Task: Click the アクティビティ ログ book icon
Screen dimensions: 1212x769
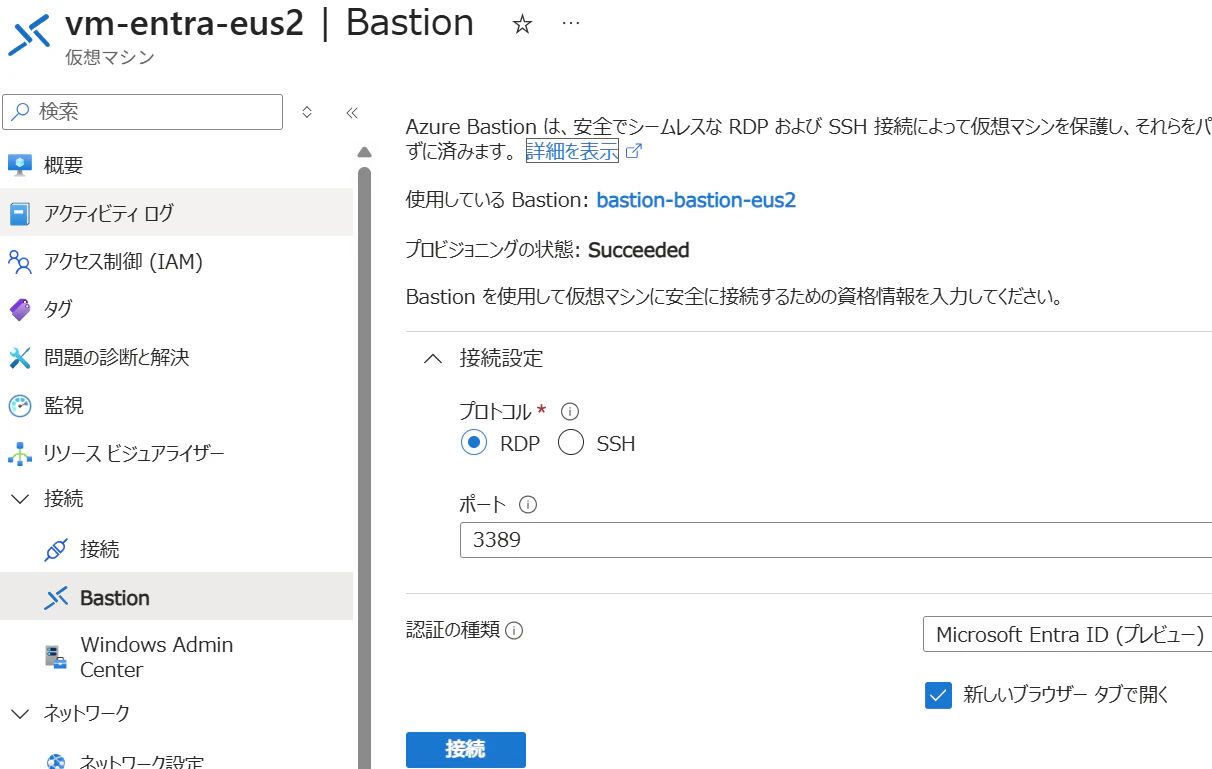Action: (20, 213)
